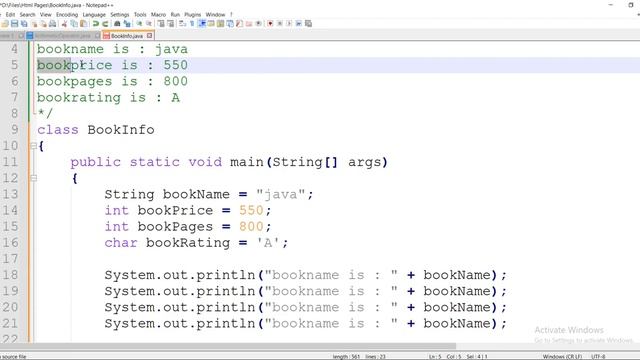Click "java" string on line 13
The height and width of the screenshot is (360, 640).
pyautogui.click(x=281, y=194)
